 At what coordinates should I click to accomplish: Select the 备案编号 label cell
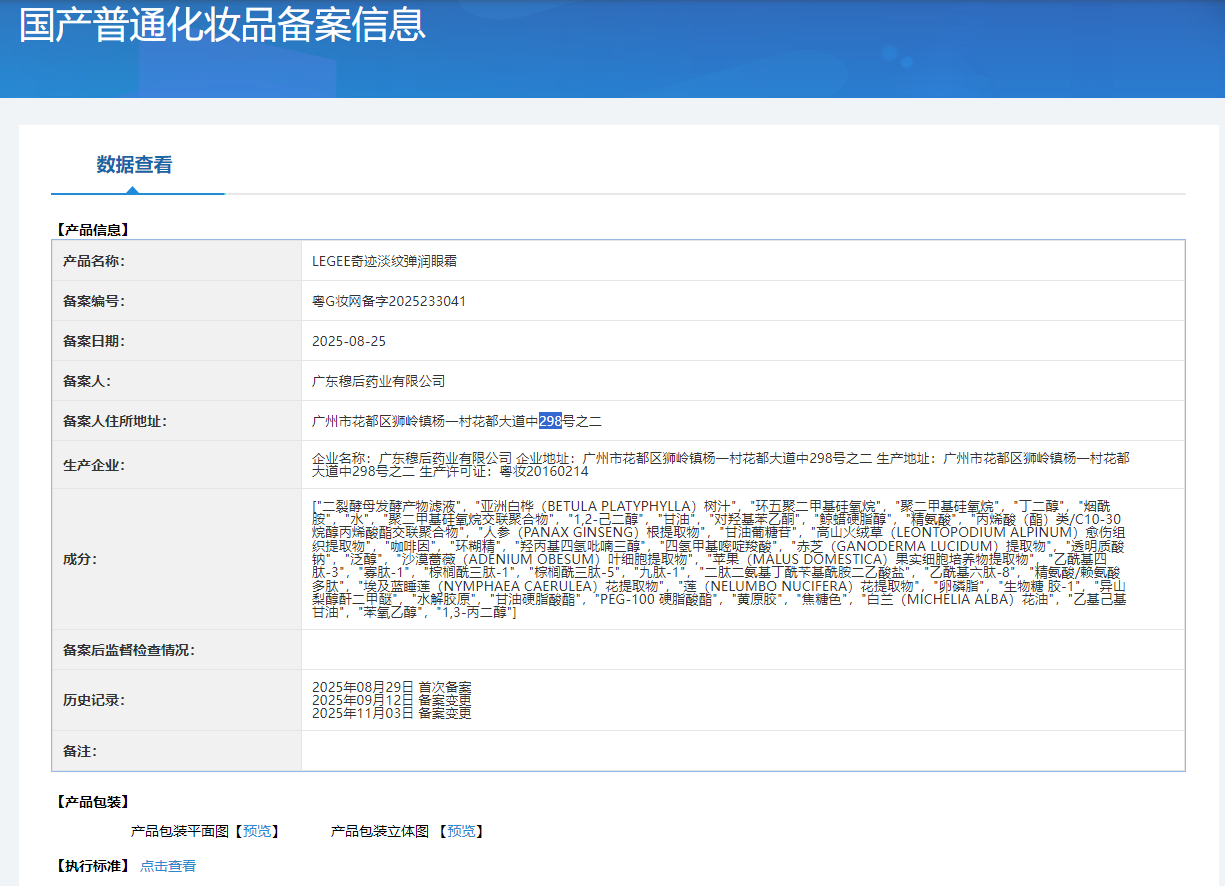(x=177, y=301)
